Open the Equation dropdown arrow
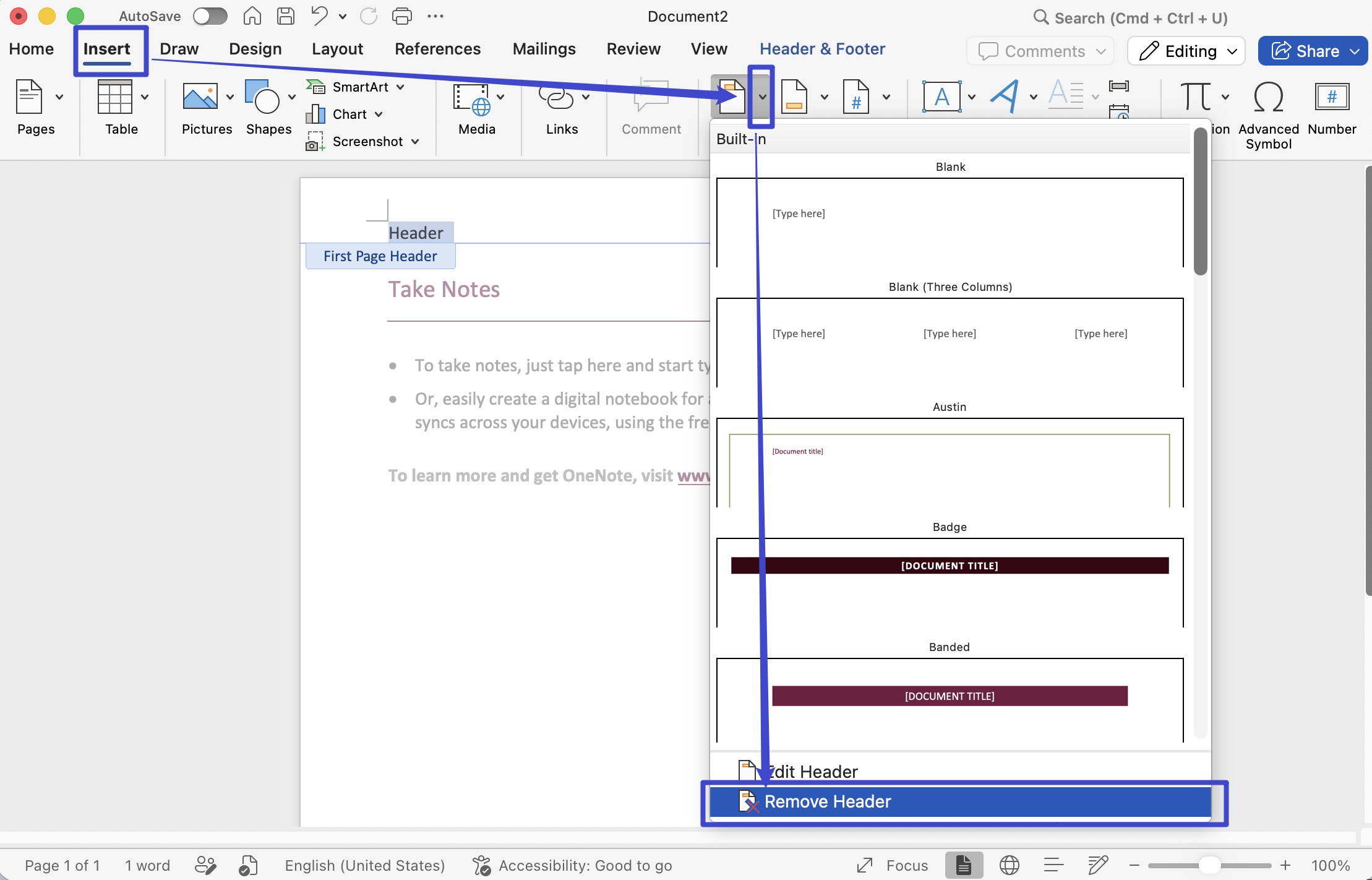This screenshot has width=1372, height=880. [1225, 97]
